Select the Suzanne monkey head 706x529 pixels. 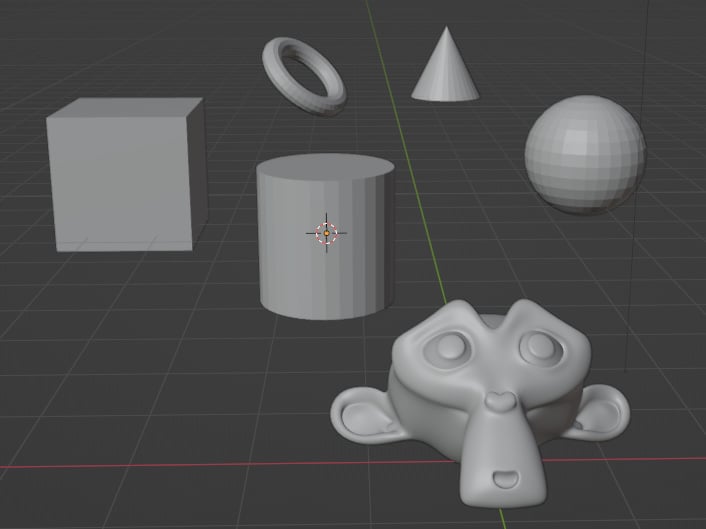point(480,403)
